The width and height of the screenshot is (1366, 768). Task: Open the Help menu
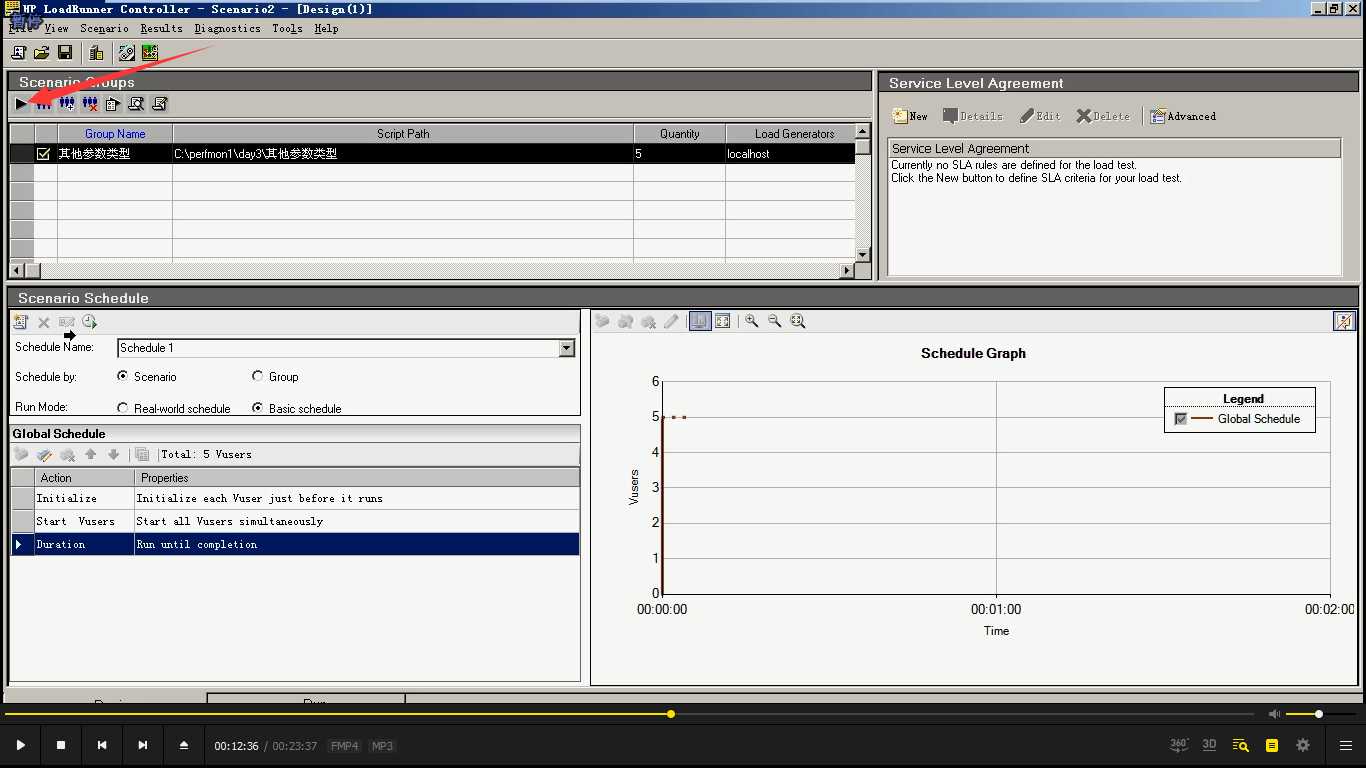(326, 28)
